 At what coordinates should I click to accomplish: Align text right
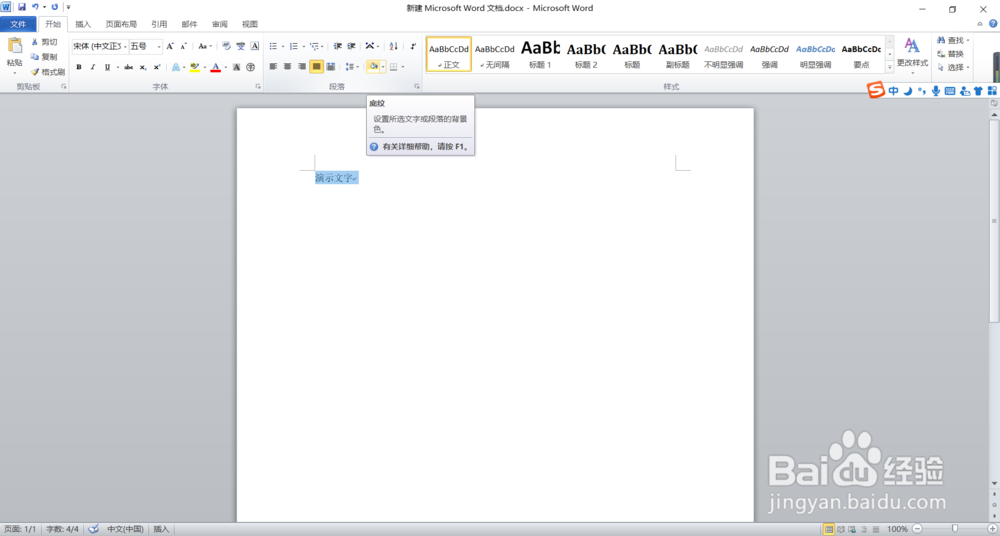[302, 66]
